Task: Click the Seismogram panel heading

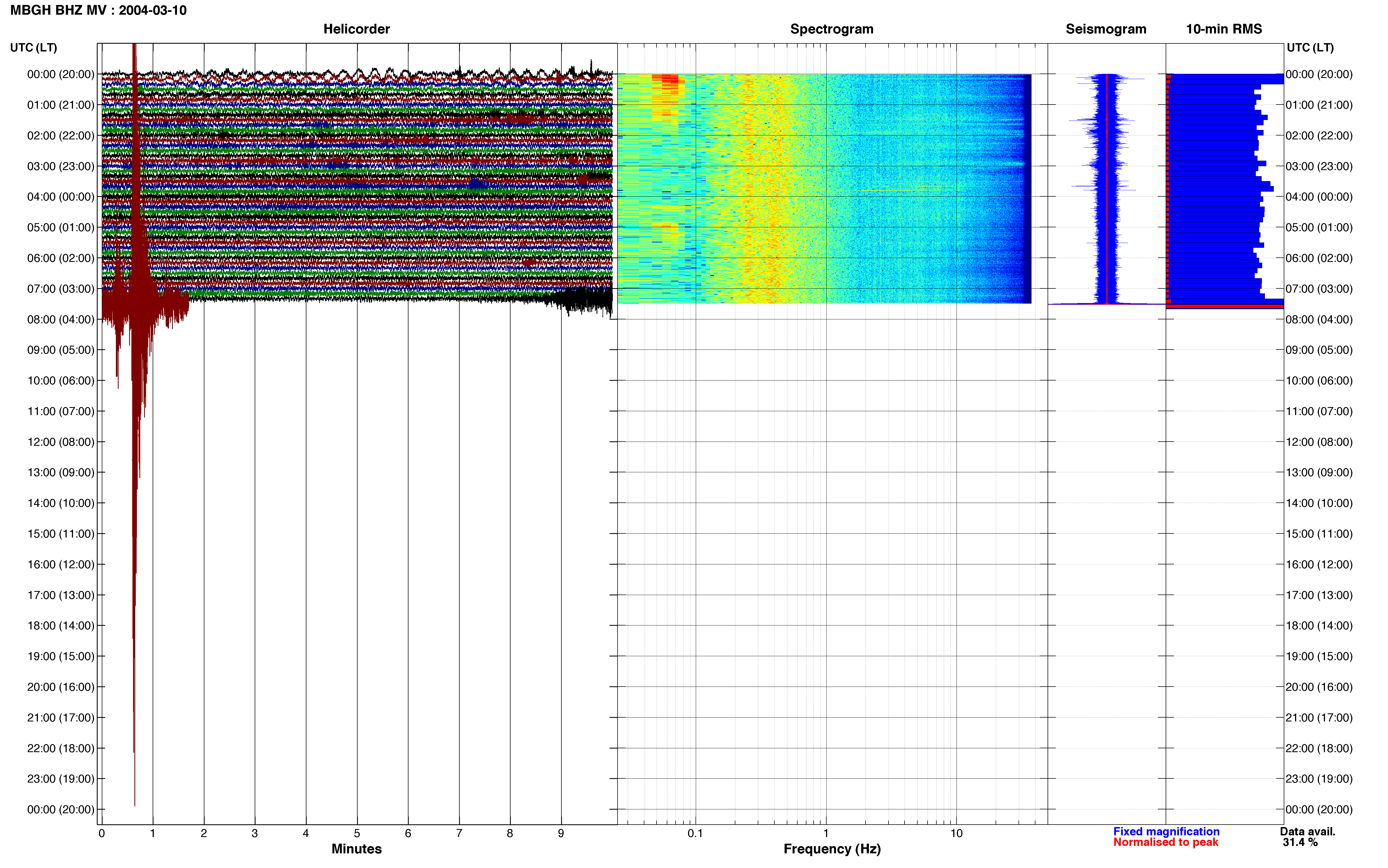Action: (1106, 29)
